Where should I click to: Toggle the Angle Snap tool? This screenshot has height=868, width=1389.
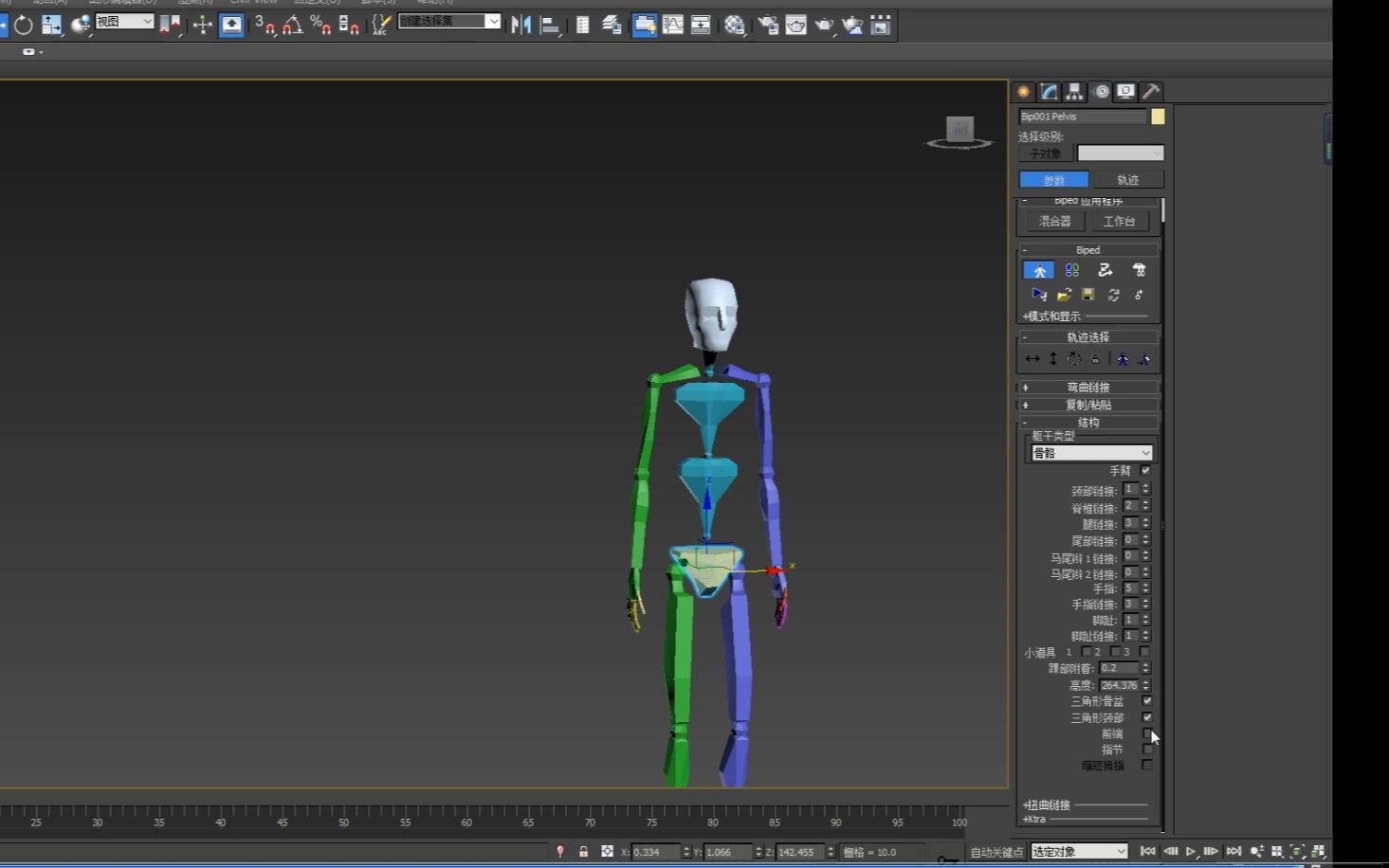(292, 26)
